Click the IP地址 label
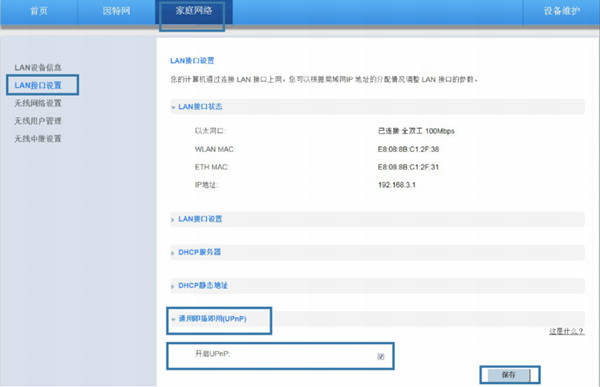 tap(206, 185)
